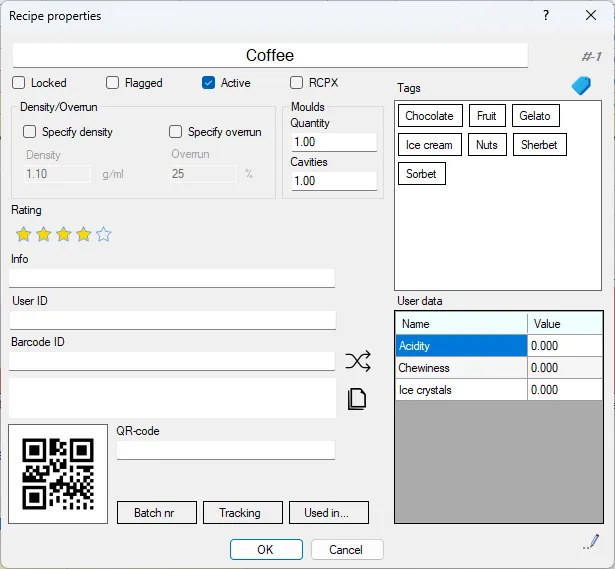Image resolution: width=615 pixels, height=569 pixels.
Task: Click the Coffee recipe name field
Action: click(x=270, y=55)
